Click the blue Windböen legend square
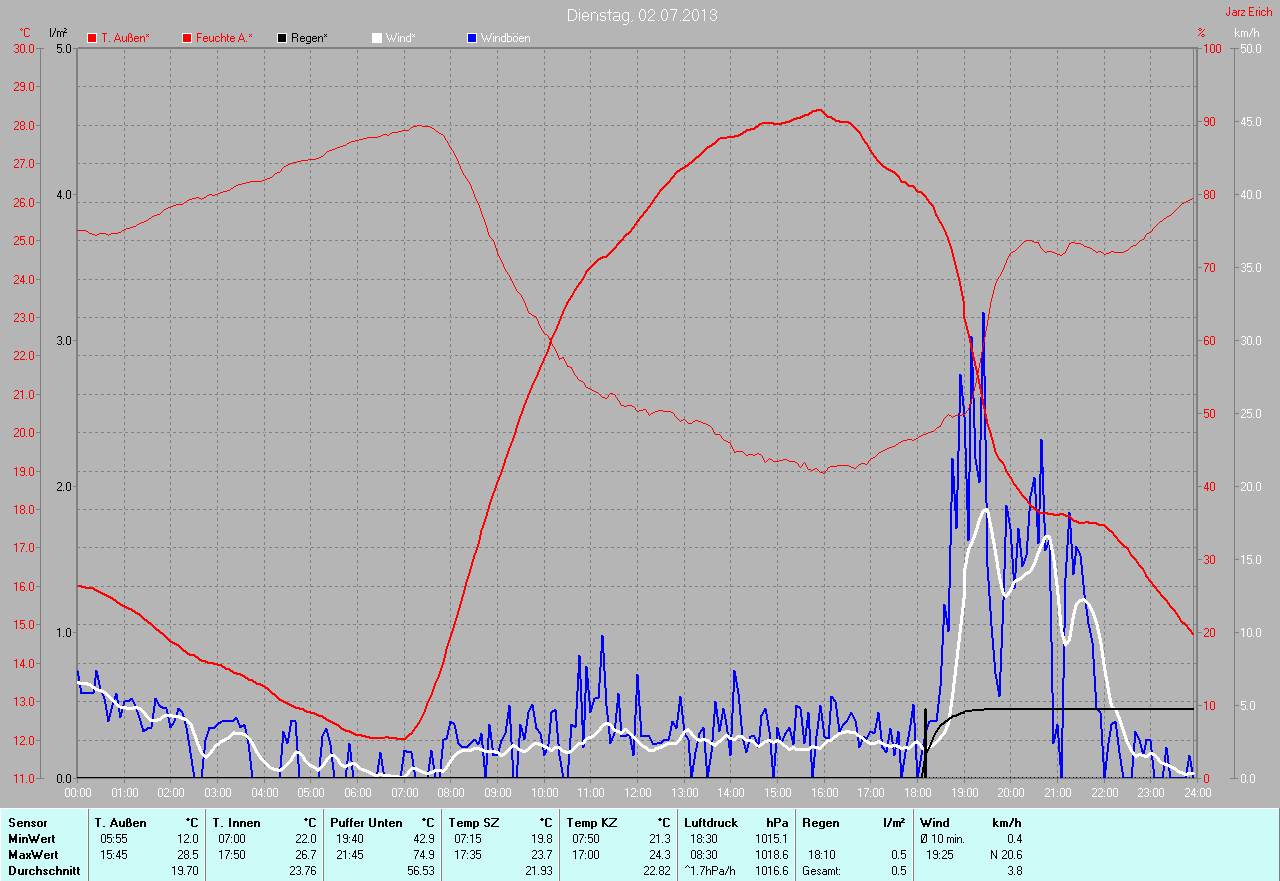 click(472, 38)
